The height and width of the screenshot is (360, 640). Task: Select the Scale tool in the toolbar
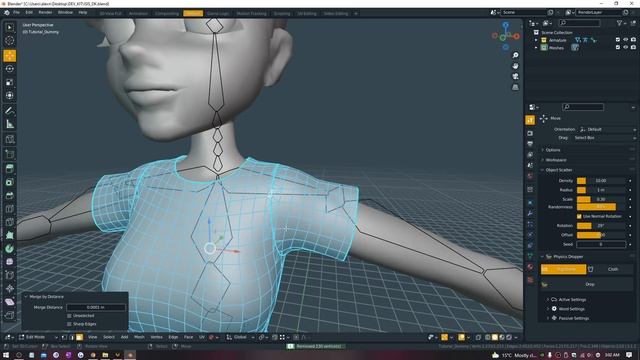pos(9,82)
